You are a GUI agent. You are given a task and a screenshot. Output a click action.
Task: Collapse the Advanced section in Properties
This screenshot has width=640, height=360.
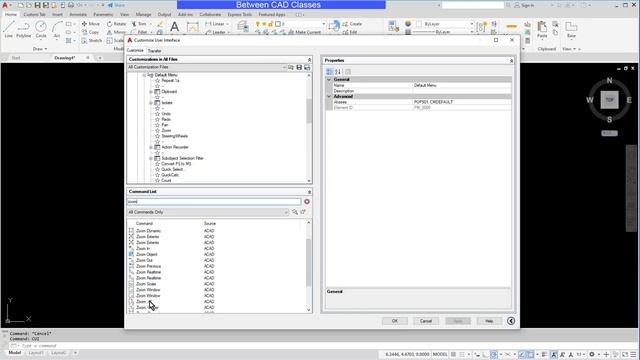click(329, 97)
